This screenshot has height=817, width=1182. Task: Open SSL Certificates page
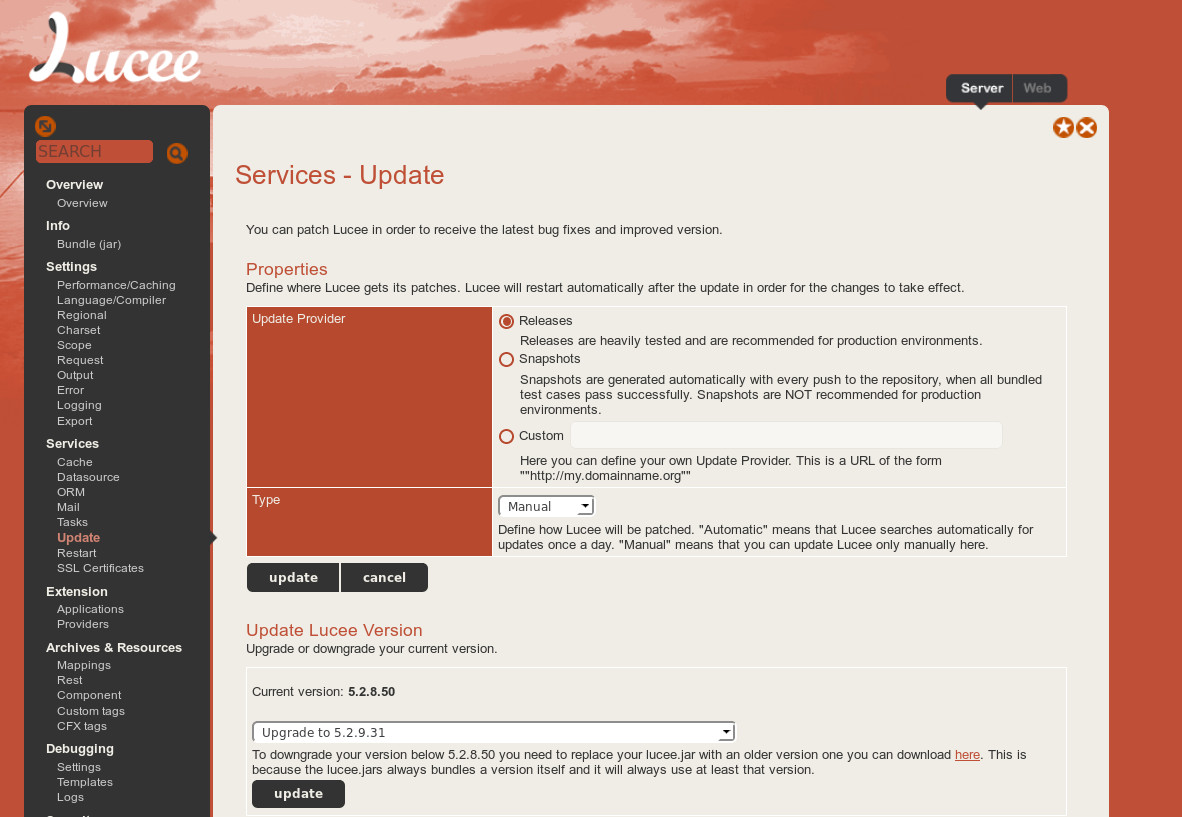pos(100,568)
